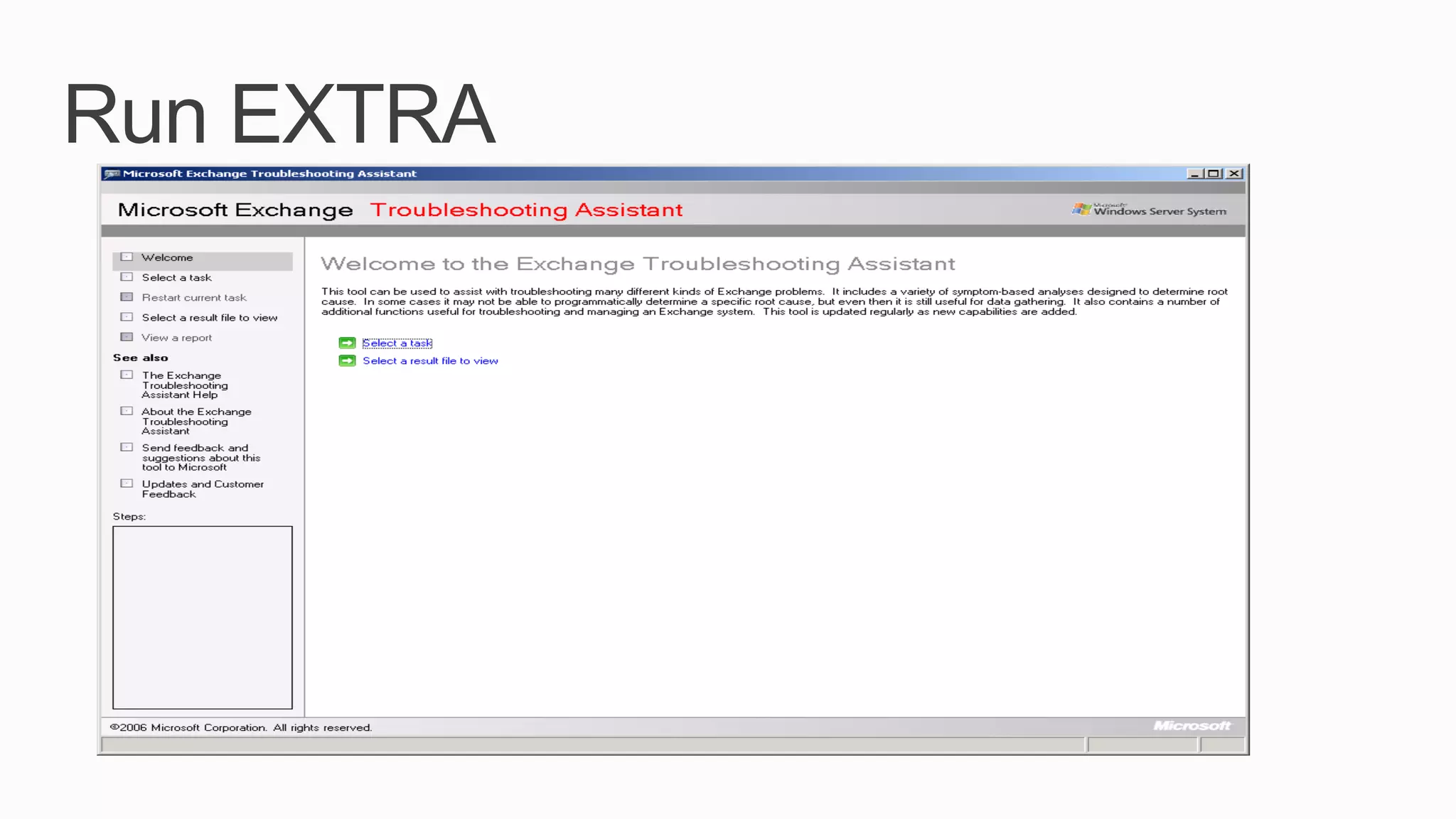
Task: Click icon beside About the Exchange Troubleshooting Assistant
Action: tap(127, 411)
